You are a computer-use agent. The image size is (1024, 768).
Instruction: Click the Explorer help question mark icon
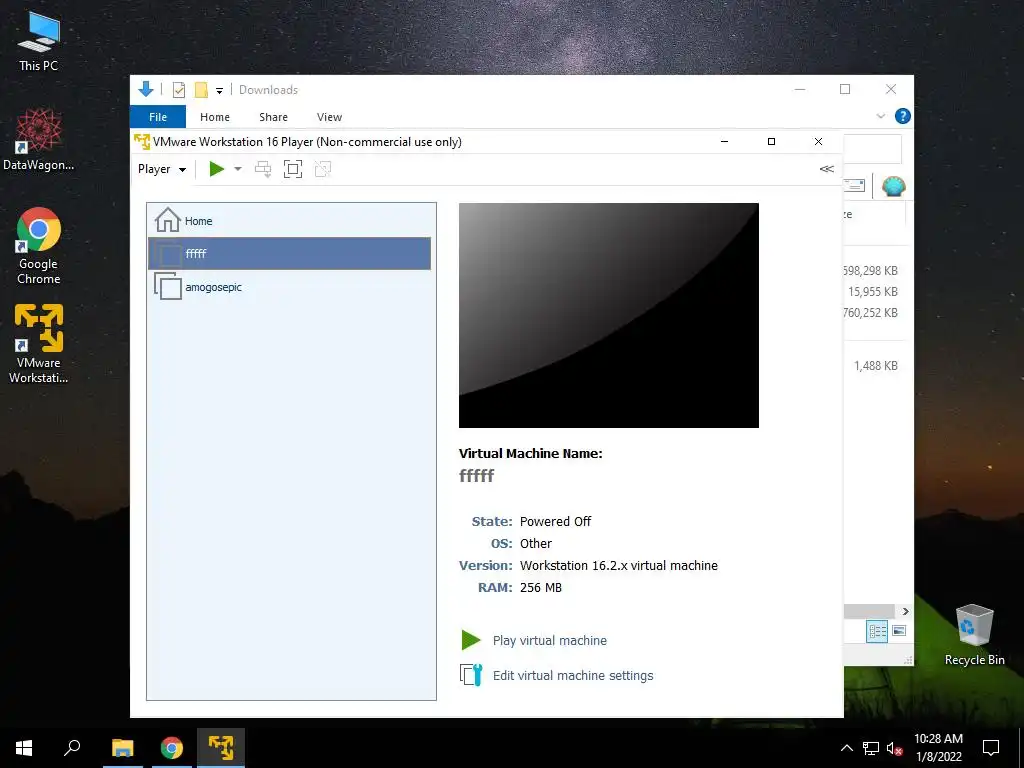click(903, 116)
